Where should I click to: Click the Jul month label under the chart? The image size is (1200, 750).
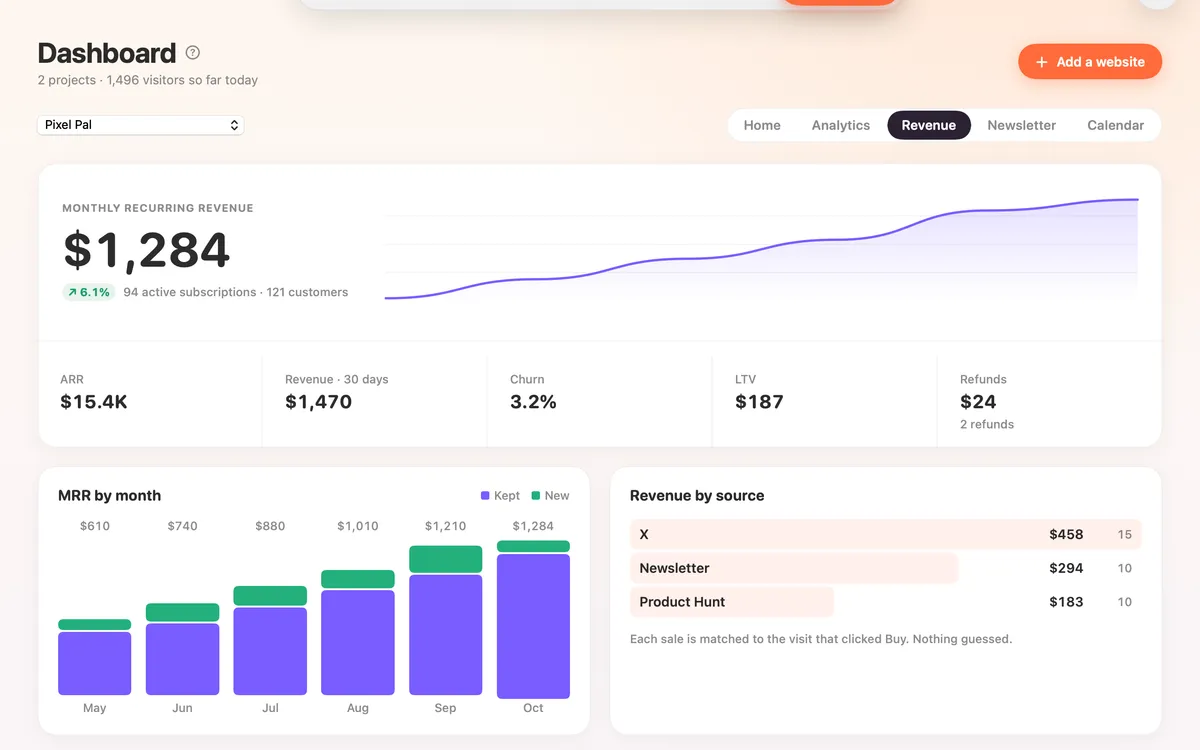pos(270,708)
